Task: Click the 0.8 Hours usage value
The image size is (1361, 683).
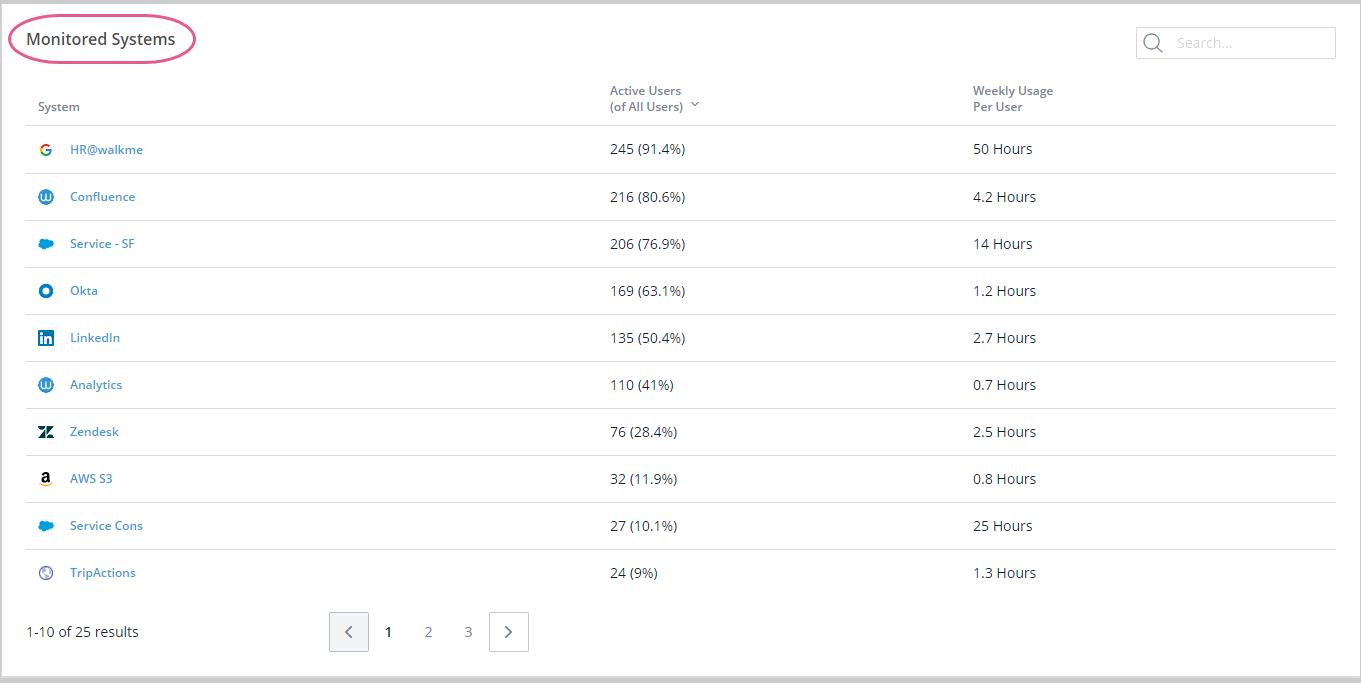Action: pyautogui.click(x=1004, y=479)
